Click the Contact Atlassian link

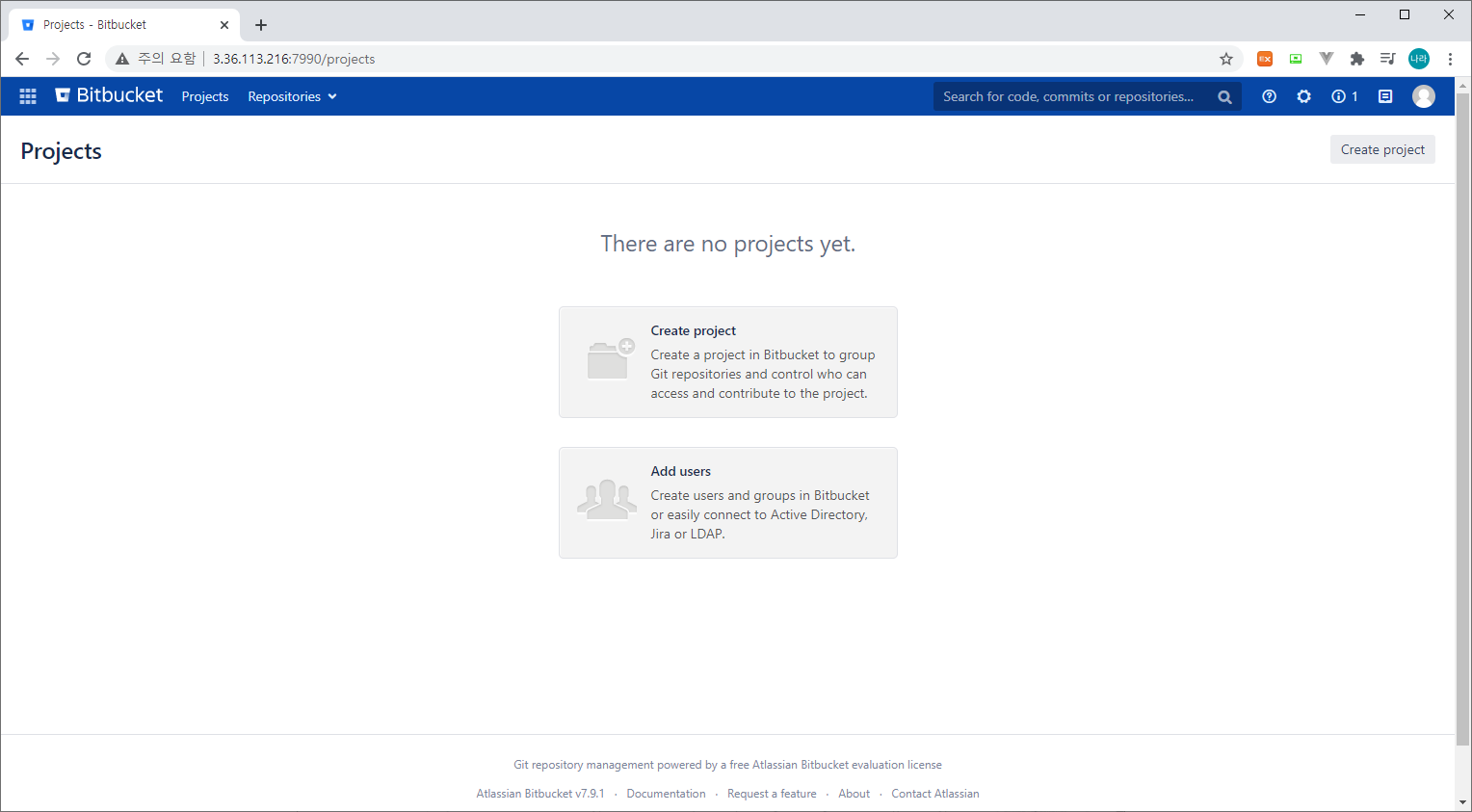click(934, 793)
